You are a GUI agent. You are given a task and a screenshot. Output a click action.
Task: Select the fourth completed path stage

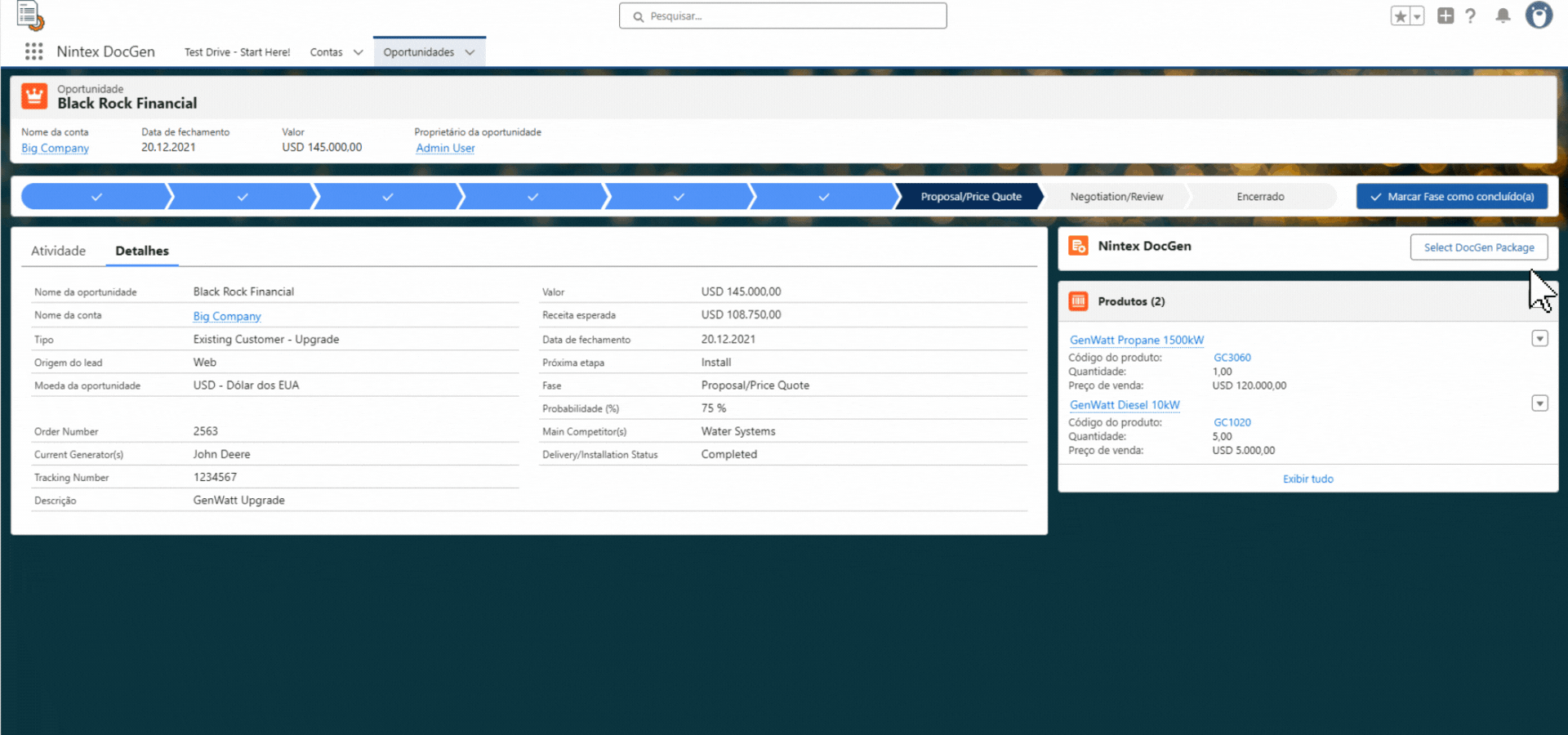(x=532, y=197)
